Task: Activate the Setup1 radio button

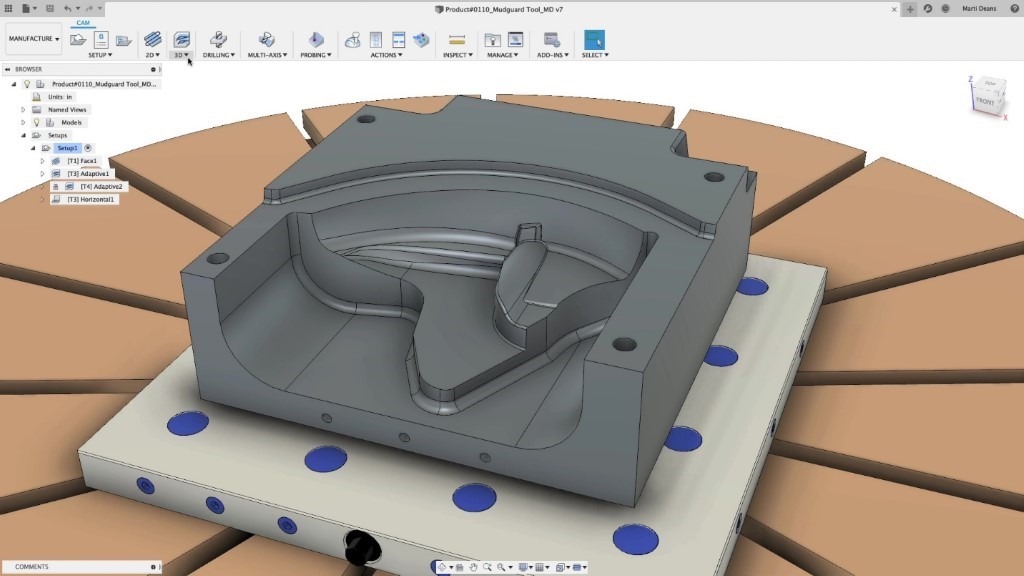Action: pyautogui.click(x=89, y=148)
